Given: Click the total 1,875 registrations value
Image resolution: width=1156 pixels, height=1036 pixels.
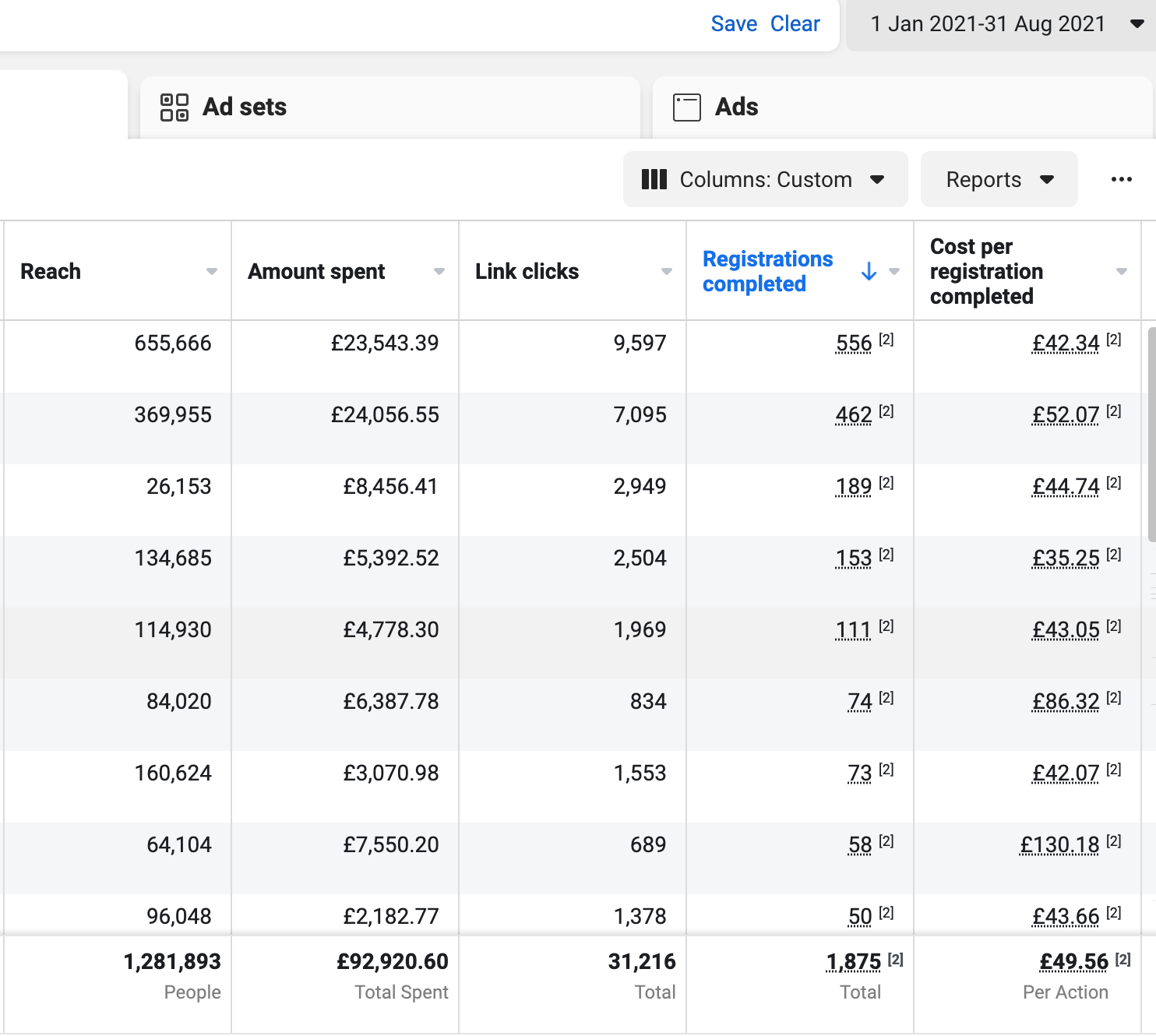Looking at the screenshot, I should (854, 962).
